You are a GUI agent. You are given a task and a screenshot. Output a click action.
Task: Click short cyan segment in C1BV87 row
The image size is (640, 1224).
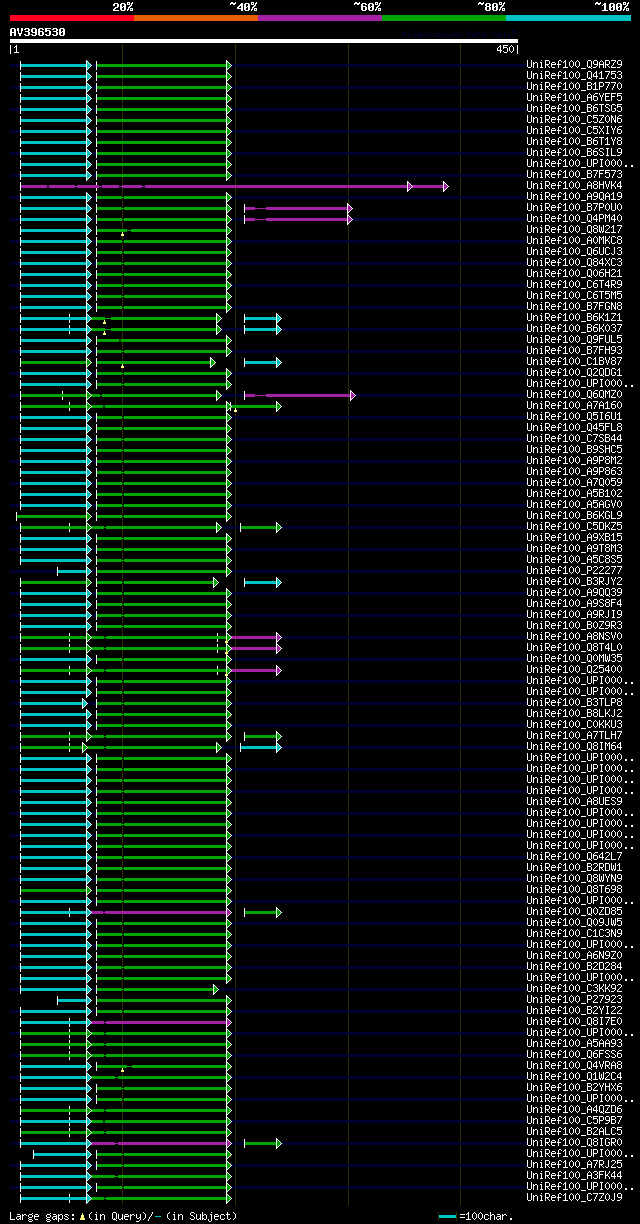[x=263, y=362]
